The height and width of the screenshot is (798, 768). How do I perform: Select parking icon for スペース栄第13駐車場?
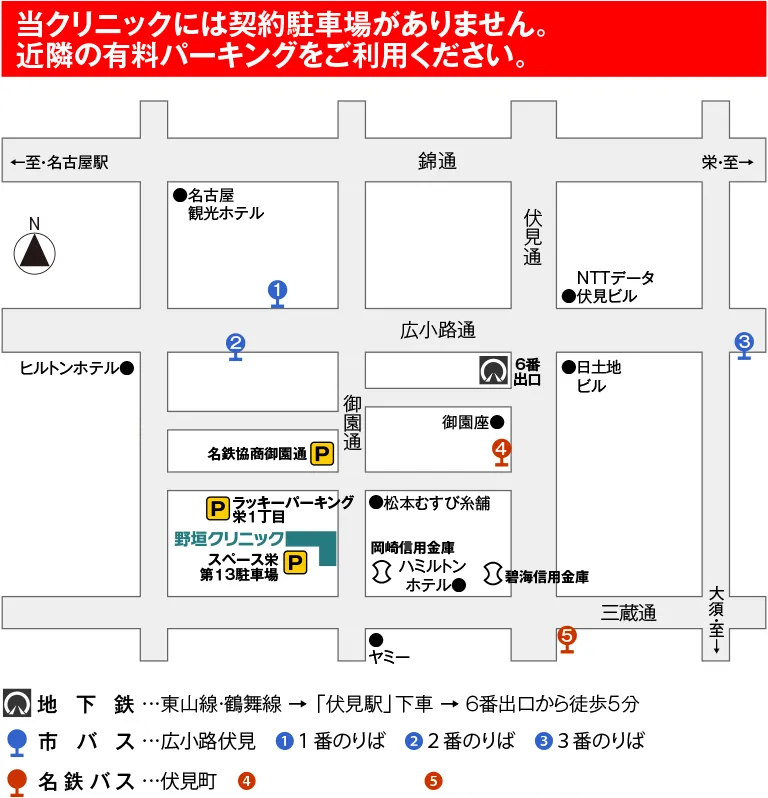[296, 565]
